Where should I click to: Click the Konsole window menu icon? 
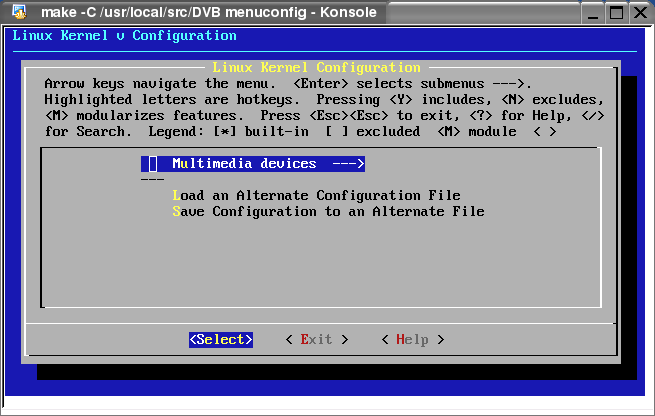tap(18, 12)
